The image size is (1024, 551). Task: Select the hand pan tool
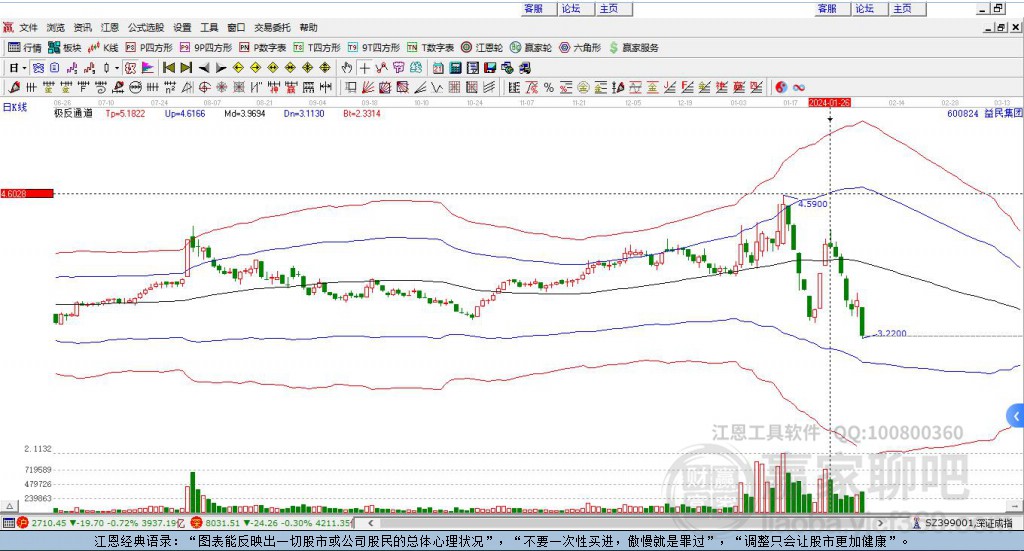click(x=347, y=68)
